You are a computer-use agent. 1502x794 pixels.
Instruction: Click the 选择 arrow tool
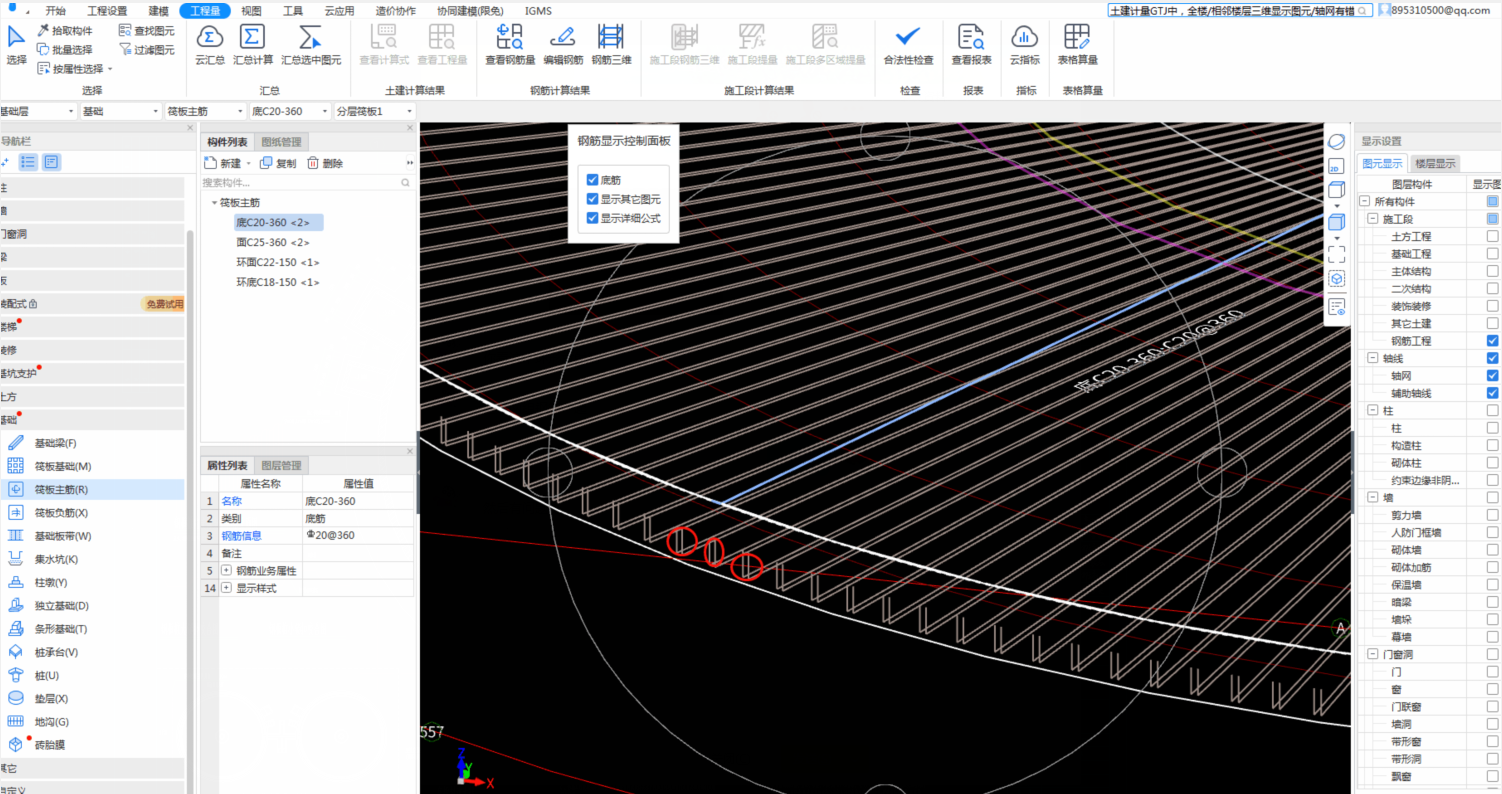point(16,46)
